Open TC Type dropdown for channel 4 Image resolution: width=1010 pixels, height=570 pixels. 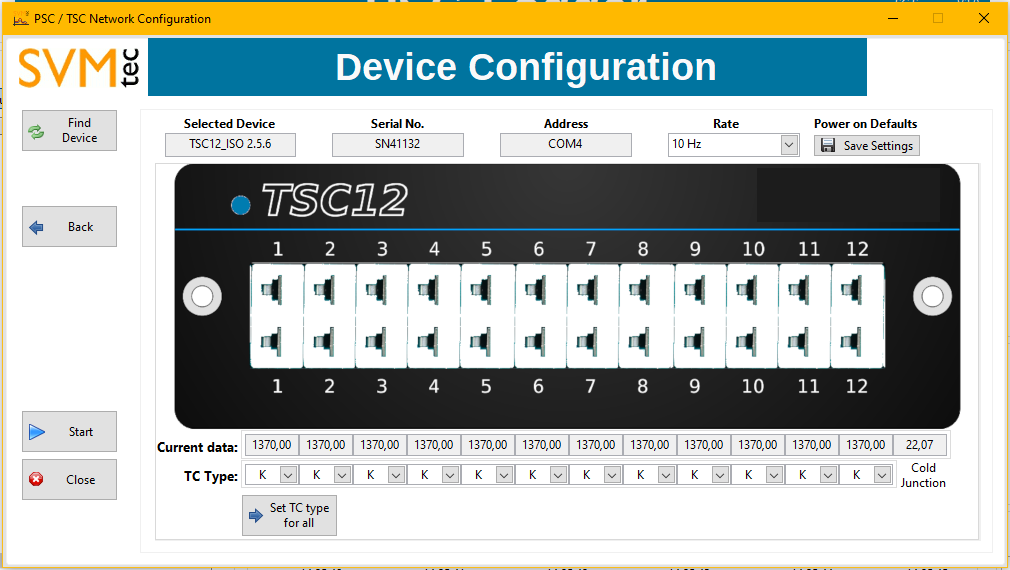point(450,475)
